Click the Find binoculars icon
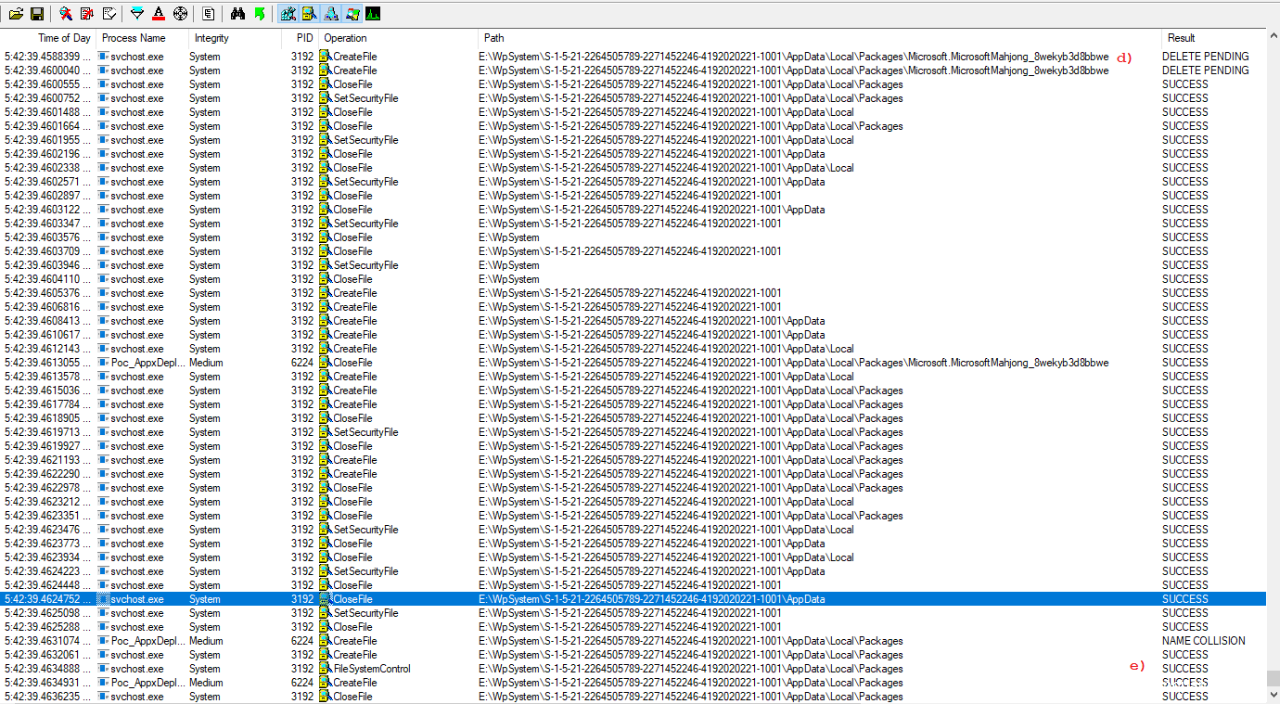Viewport: 1280px width, 704px height. tap(237, 14)
